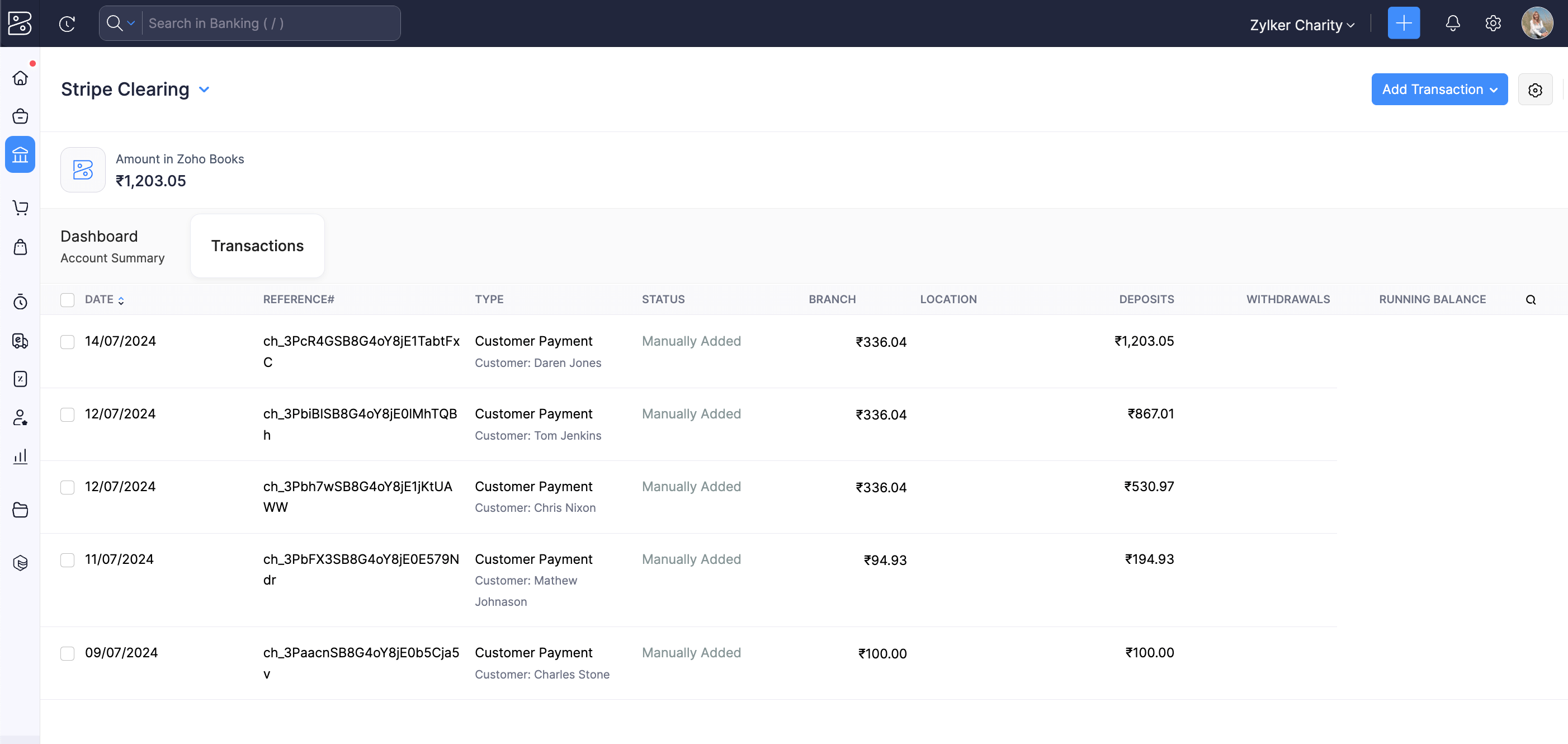The width and height of the screenshot is (1568, 744).
Task: Open the Sales cart icon in sidebar
Action: [20, 208]
